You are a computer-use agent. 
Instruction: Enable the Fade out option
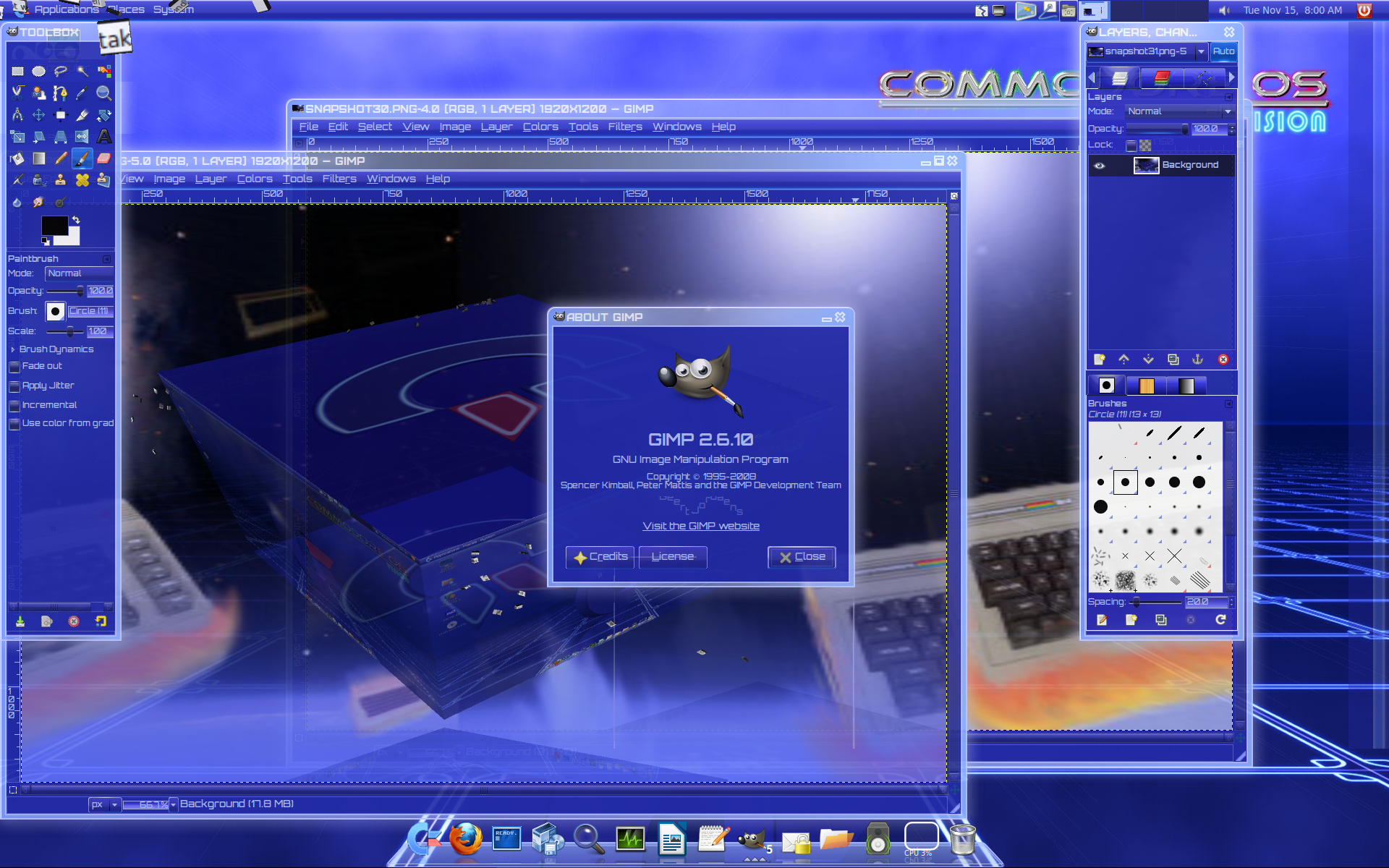14,367
